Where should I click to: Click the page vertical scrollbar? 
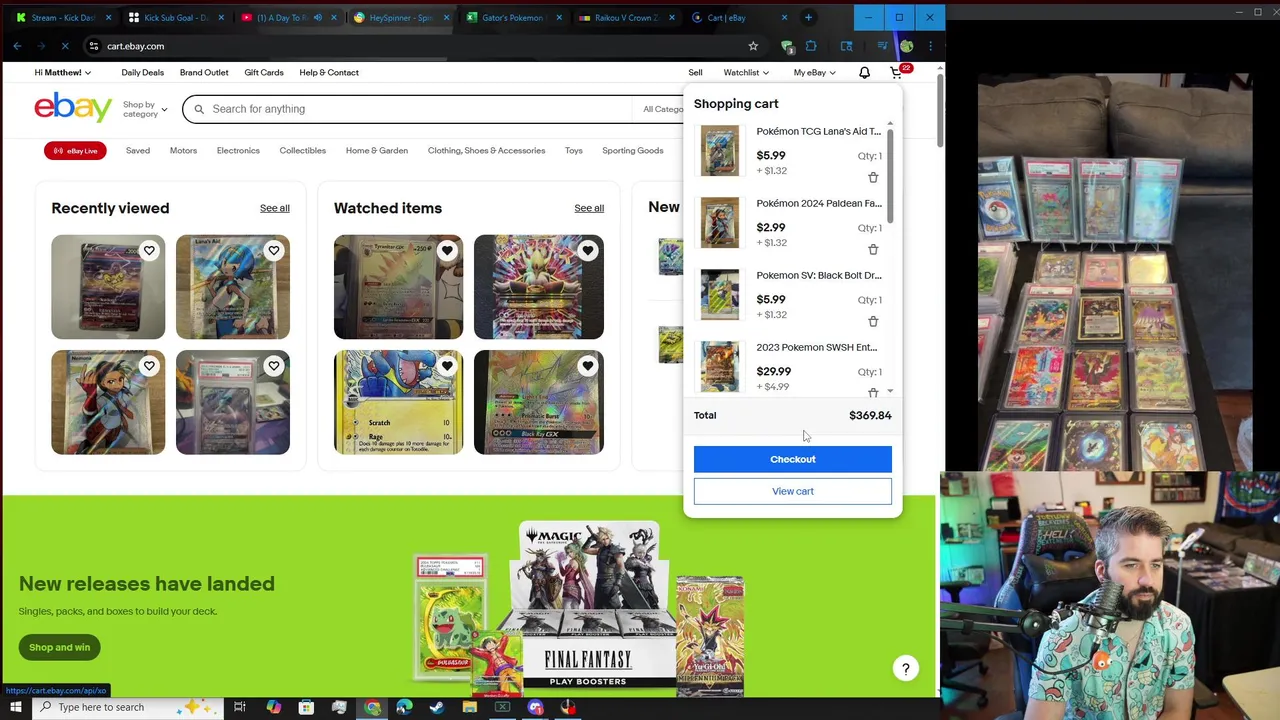940,110
